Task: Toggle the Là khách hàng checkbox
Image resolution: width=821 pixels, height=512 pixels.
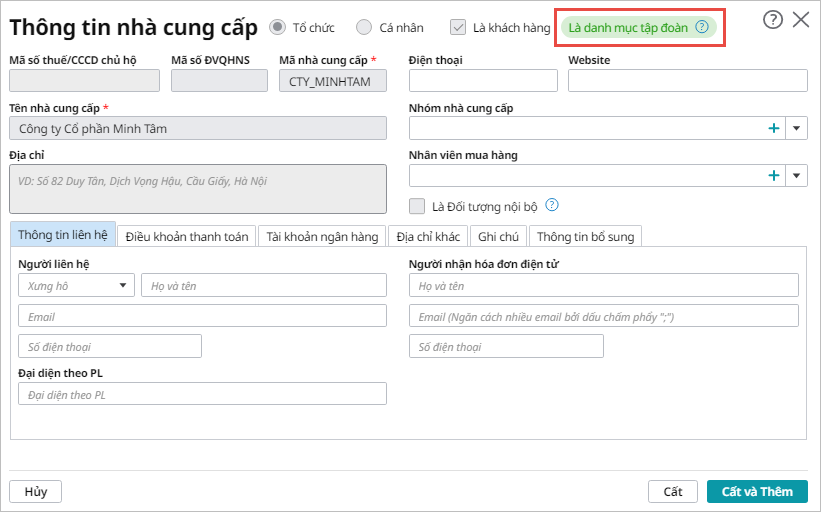Action: (x=458, y=27)
